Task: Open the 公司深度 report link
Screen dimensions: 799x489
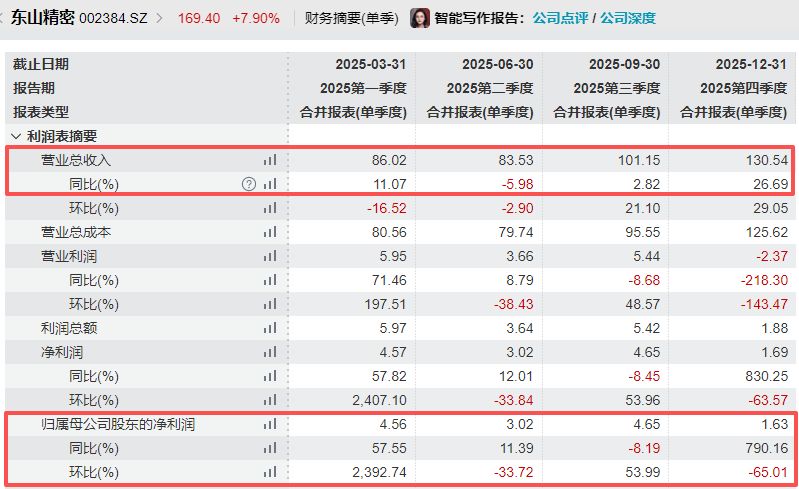Action: (627, 18)
